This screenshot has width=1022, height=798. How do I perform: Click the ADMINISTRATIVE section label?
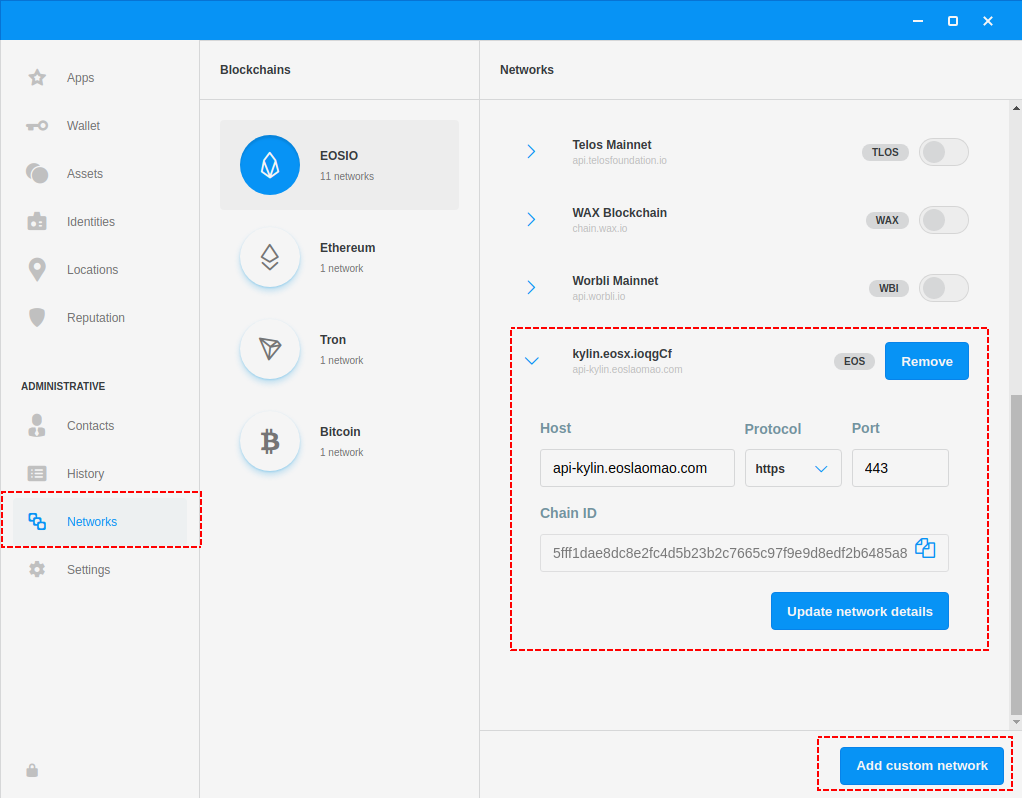pyautogui.click(x=63, y=386)
